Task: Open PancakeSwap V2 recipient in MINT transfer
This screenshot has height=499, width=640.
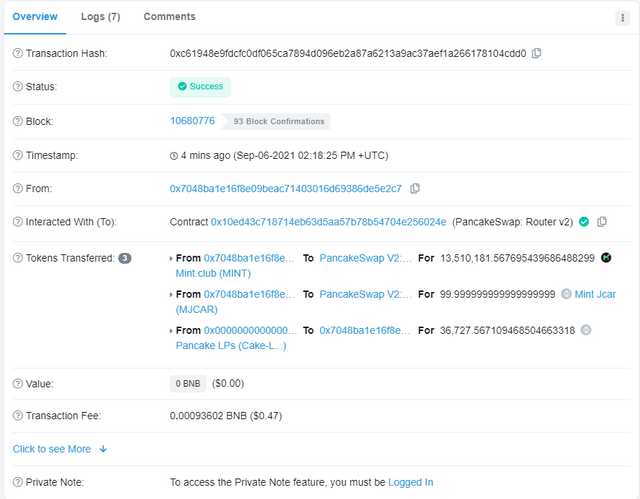Action: click(365, 258)
